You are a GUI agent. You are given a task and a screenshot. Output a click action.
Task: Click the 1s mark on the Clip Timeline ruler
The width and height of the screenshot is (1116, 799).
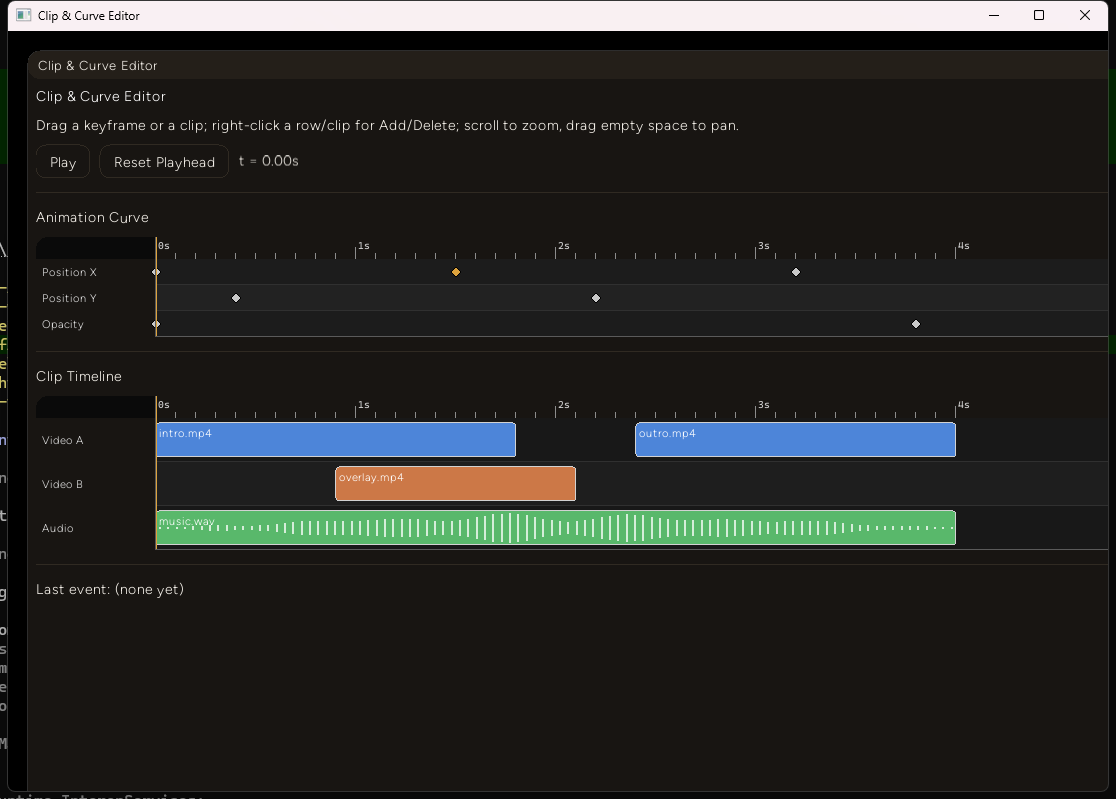[x=364, y=405]
